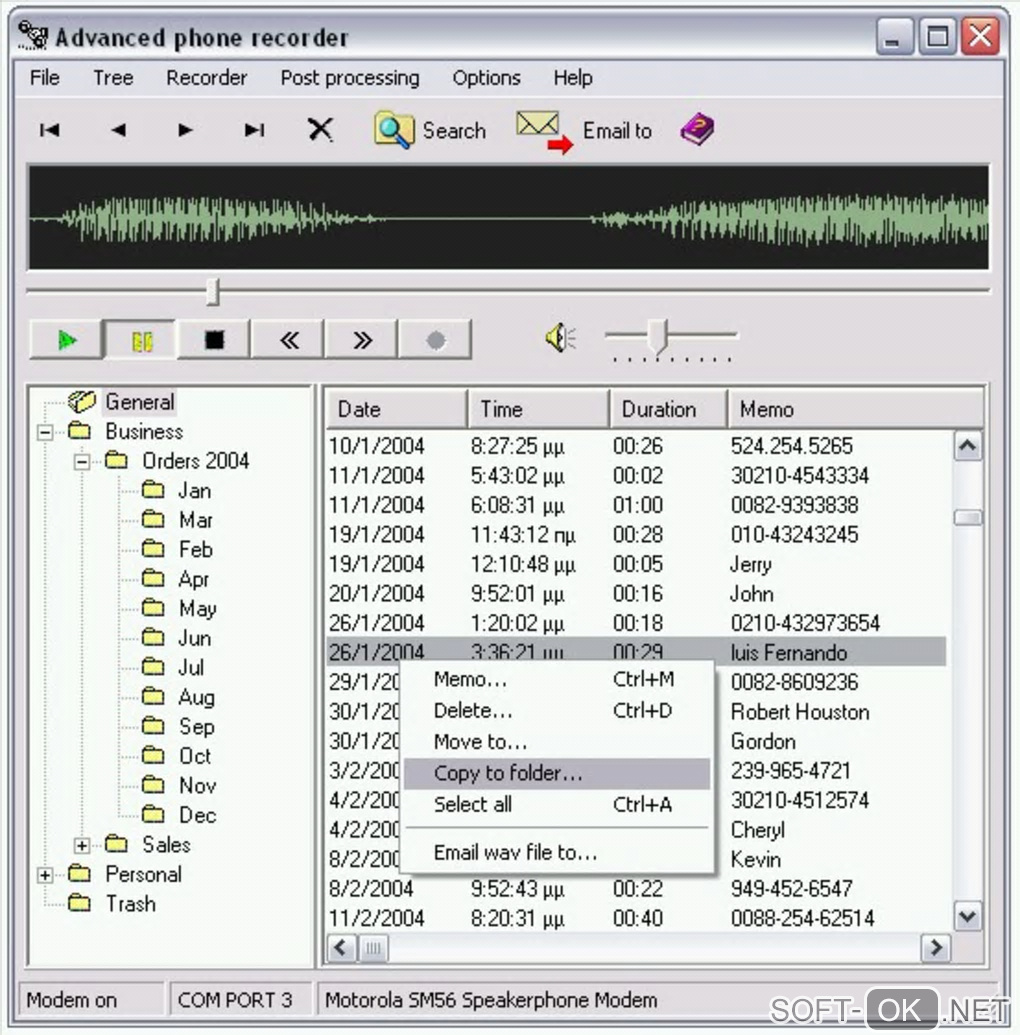Expand the Sales folder tree node

82,845
